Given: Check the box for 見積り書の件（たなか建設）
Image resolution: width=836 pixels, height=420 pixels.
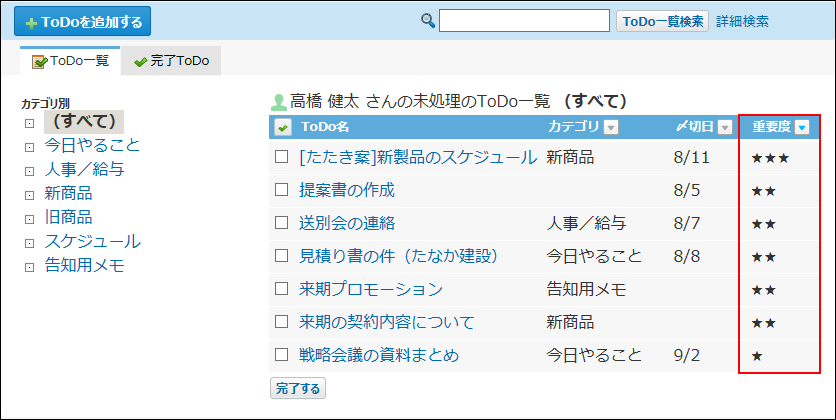Looking at the screenshot, I should (x=282, y=256).
